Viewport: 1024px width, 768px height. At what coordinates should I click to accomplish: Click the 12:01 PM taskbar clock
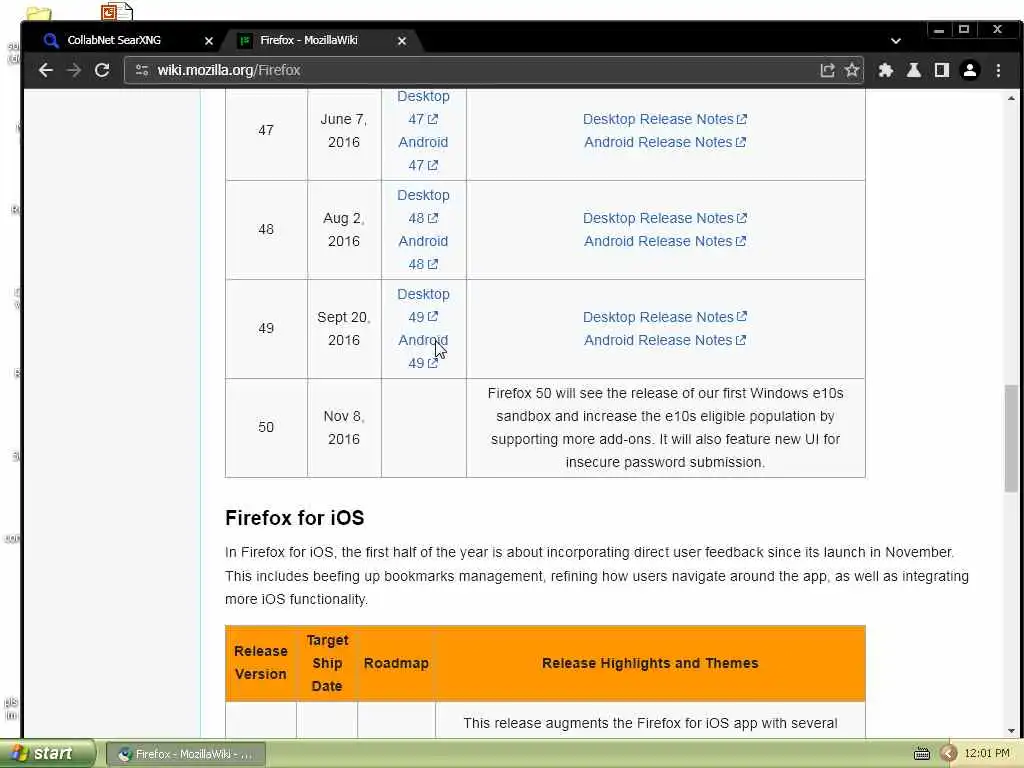pos(987,754)
